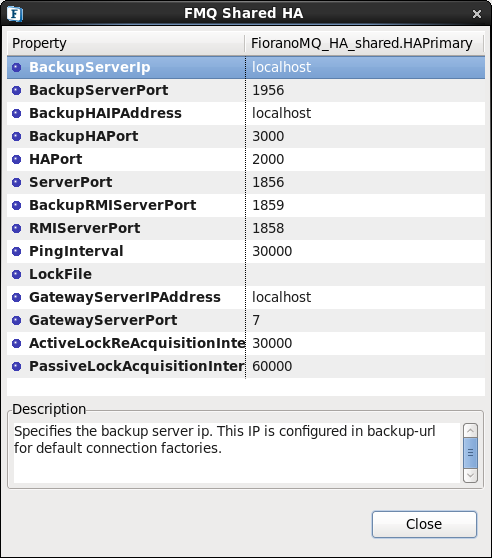Image resolution: width=492 pixels, height=558 pixels.
Task: Click the bullet icon beside BackupServerPort
Action: click(16, 90)
